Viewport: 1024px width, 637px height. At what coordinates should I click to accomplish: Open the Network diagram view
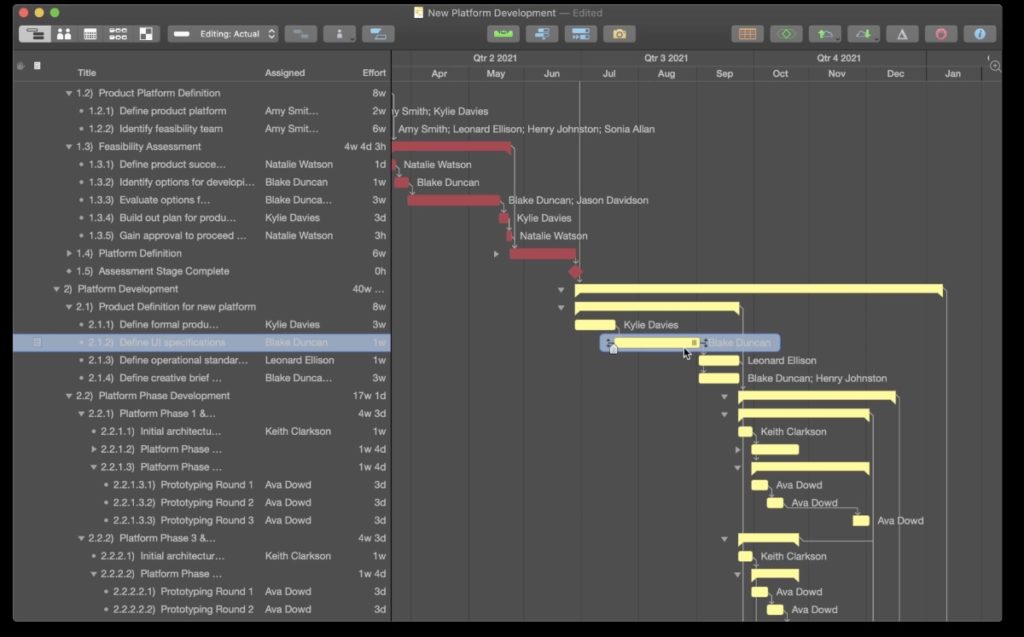click(118, 34)
